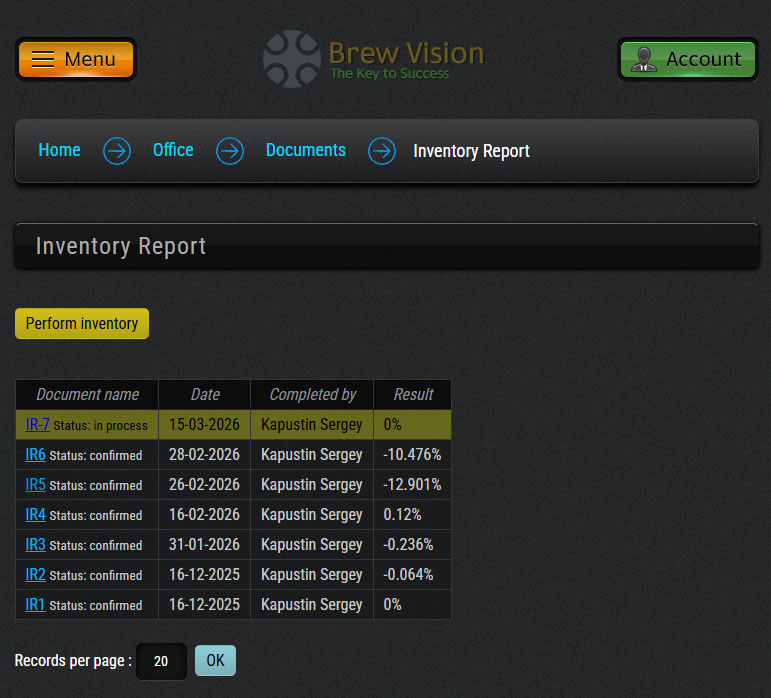Open the orange Menu button
The image size is (771, 698).
pyautogui.click(x=76, y=59)
